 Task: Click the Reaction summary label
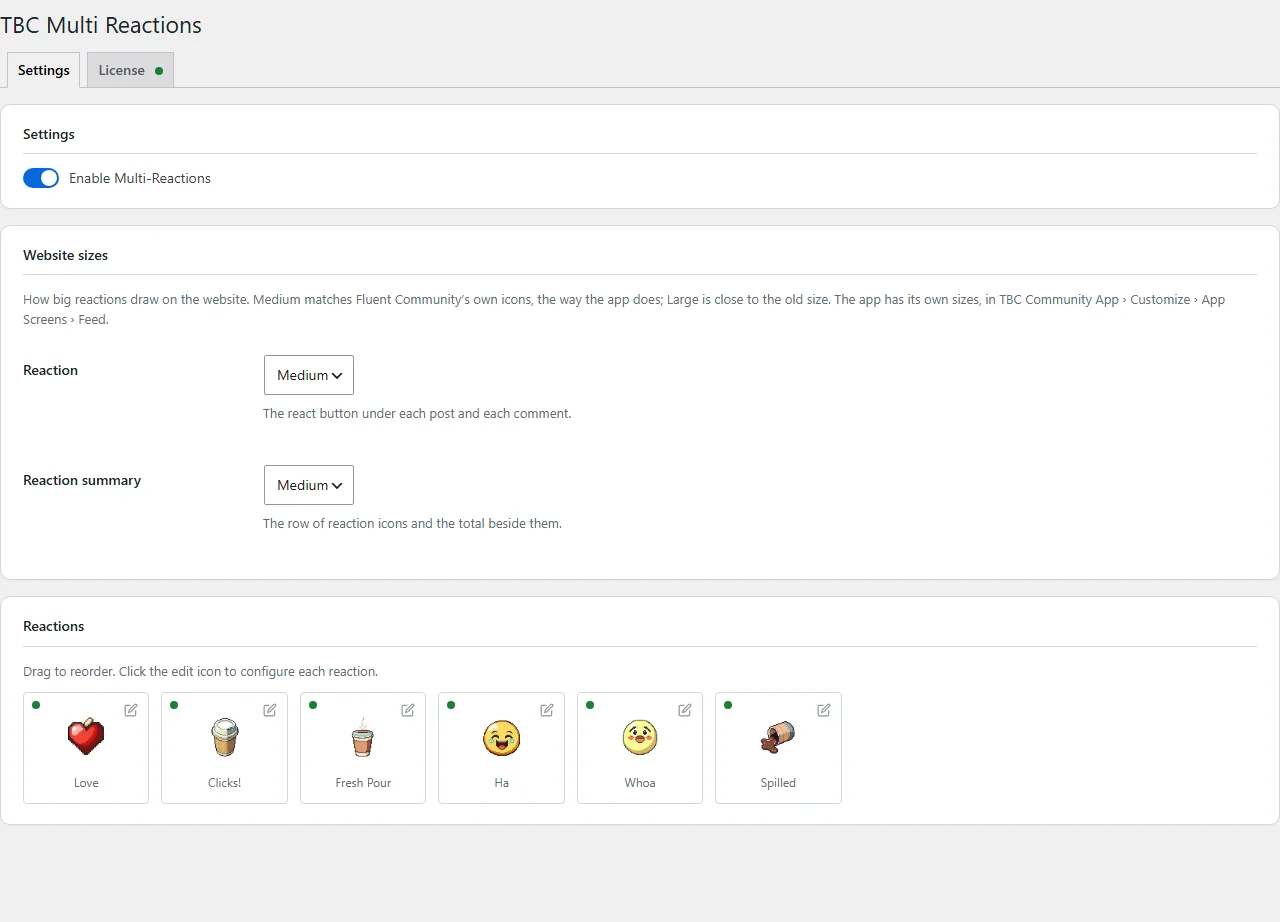point(82,480)
